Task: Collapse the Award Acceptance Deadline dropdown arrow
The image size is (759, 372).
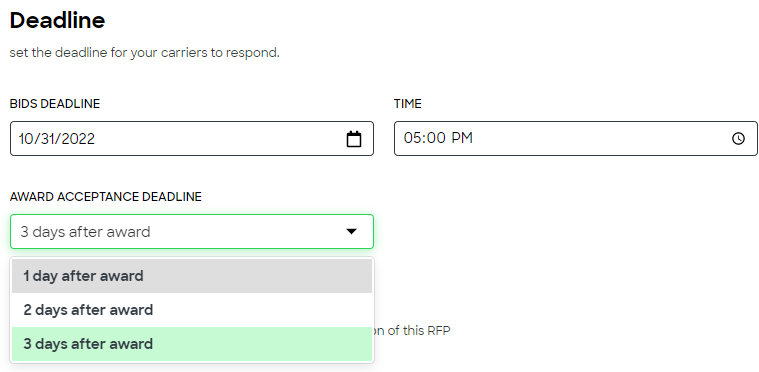Action: pos(351,232)
